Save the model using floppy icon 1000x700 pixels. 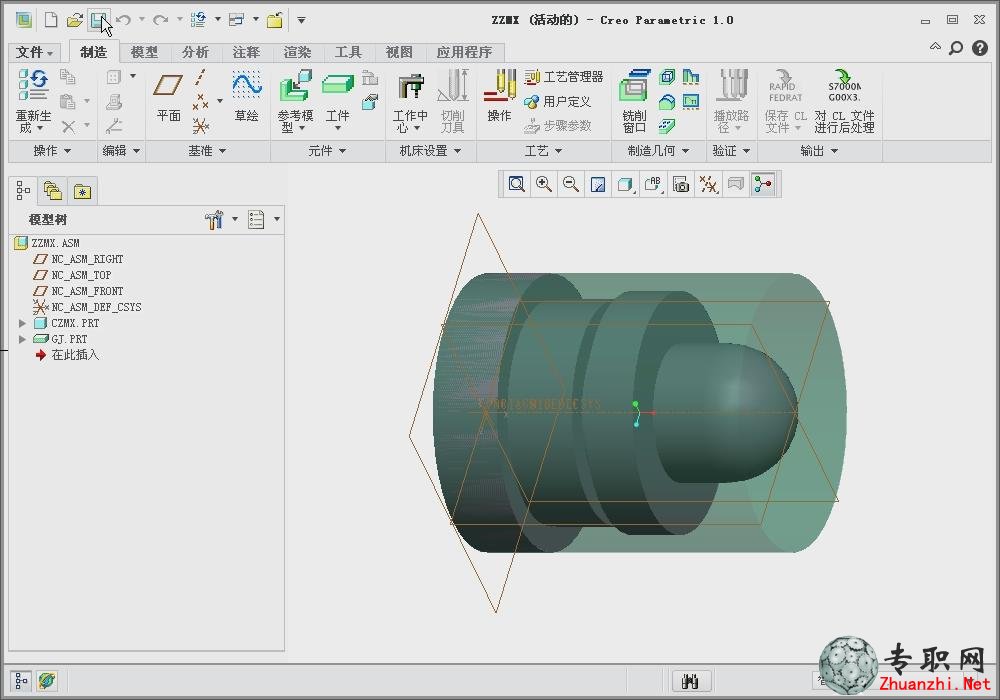click(98, 20)
